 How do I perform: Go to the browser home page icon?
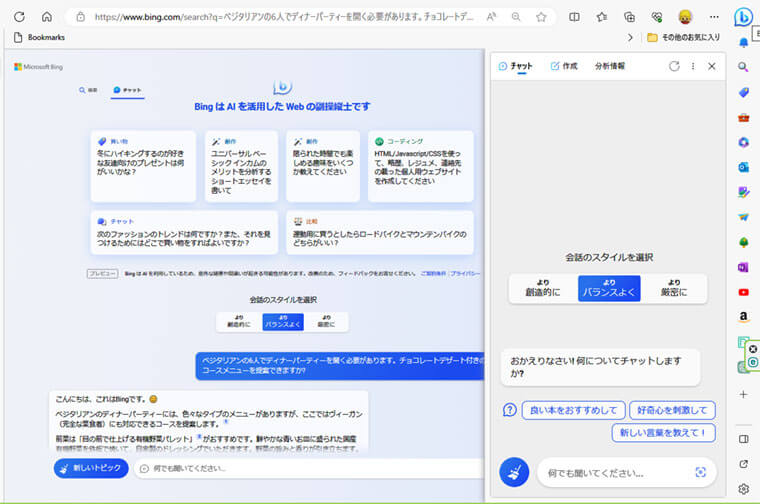(x=47, y=17)
